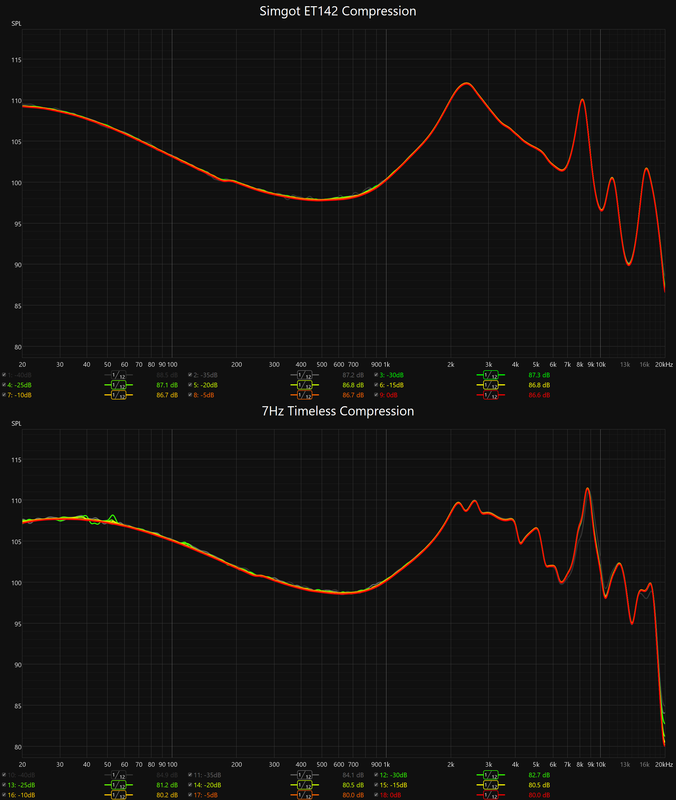Image resolution: width=676 pixels, height=800 pixels.
Task: Click the 1/12 smoothing icon for trace 1: -40dB
Action: (118, 375)
